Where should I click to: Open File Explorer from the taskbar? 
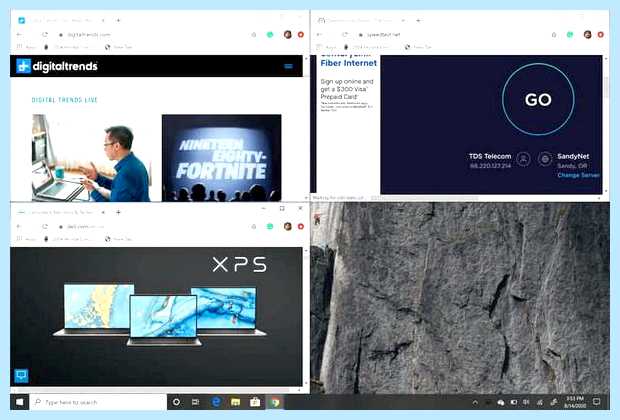tap(236, 402)
